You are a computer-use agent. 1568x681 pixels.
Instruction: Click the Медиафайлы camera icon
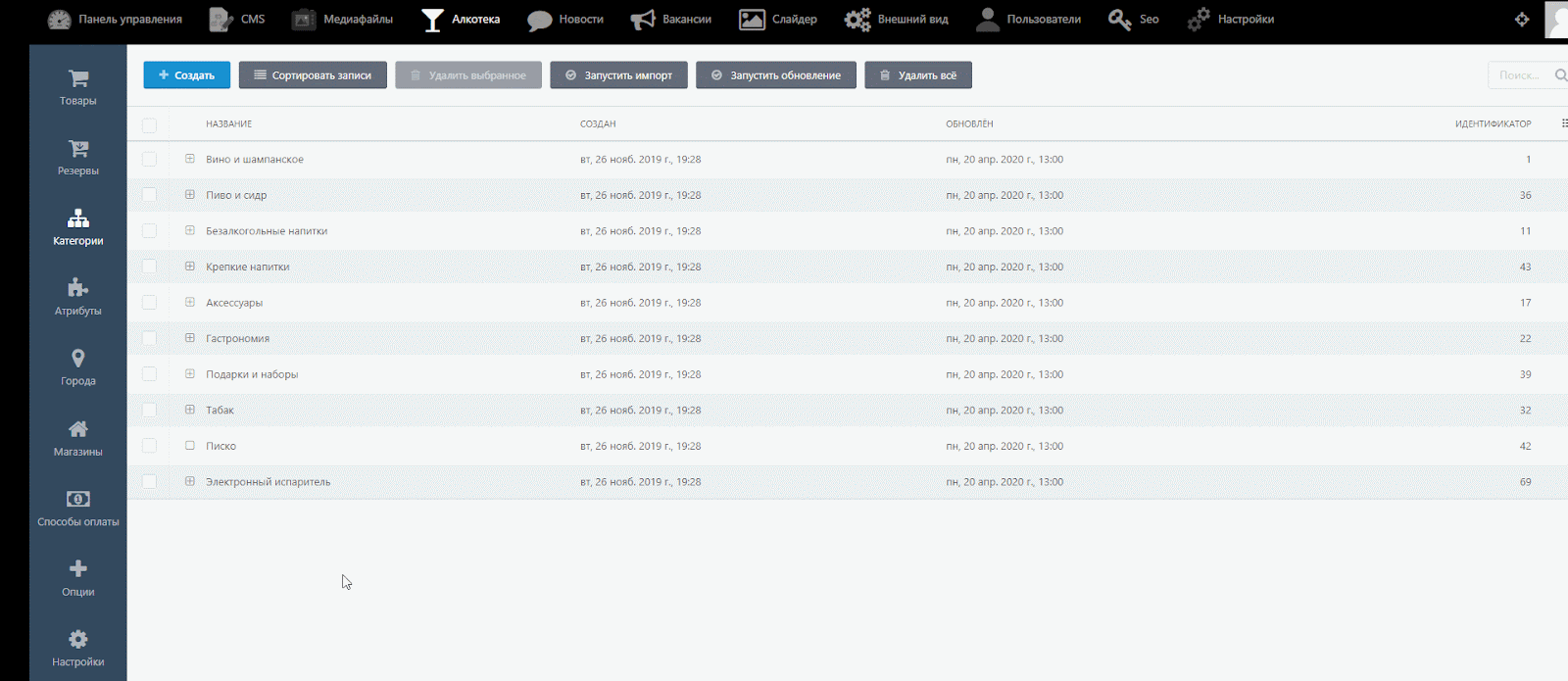[x=304, y=20]
